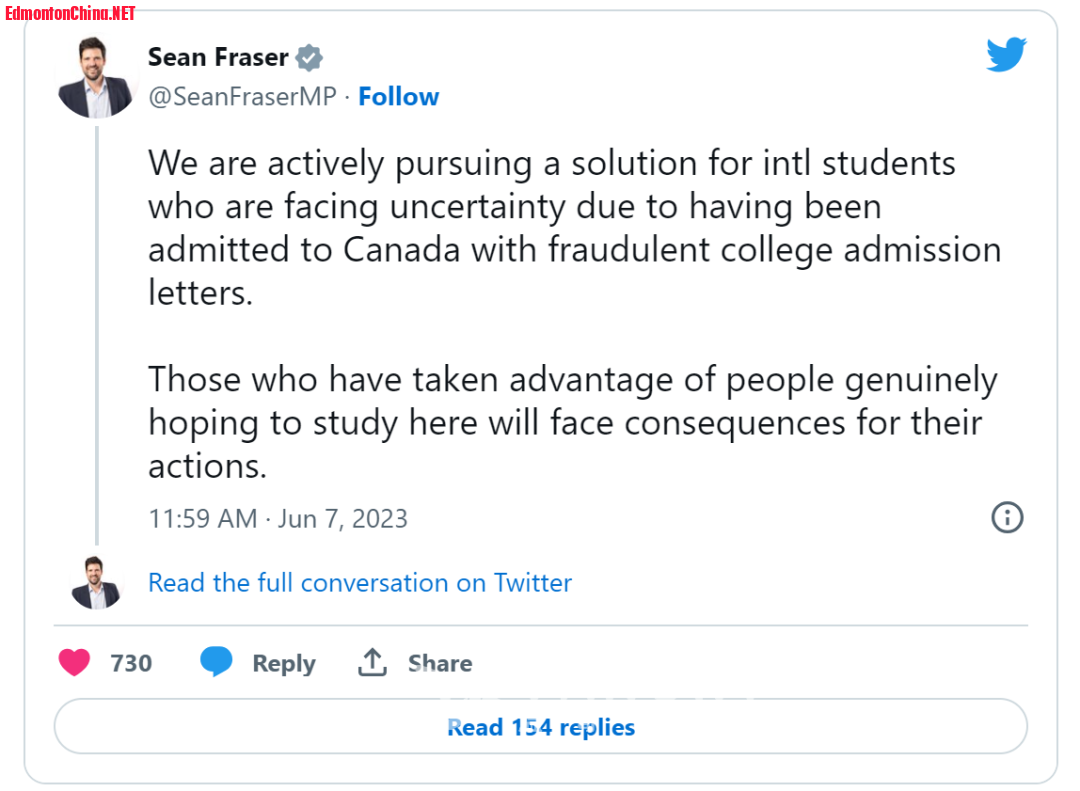The height and width of the screenshot is (791, 1080).
Task: Click the tweet paragraph about intl students
Action: pyautogui.click(x=574, y=228)
